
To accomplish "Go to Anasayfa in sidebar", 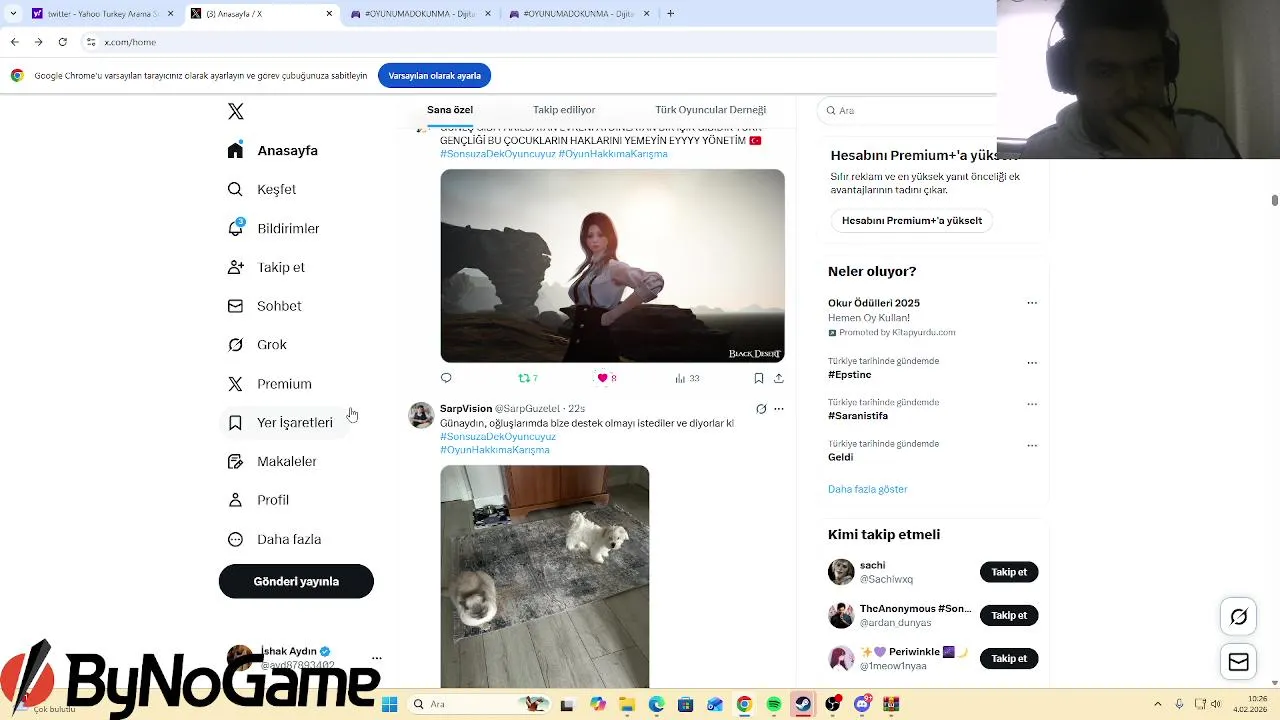I will click(x=273, y=151).
